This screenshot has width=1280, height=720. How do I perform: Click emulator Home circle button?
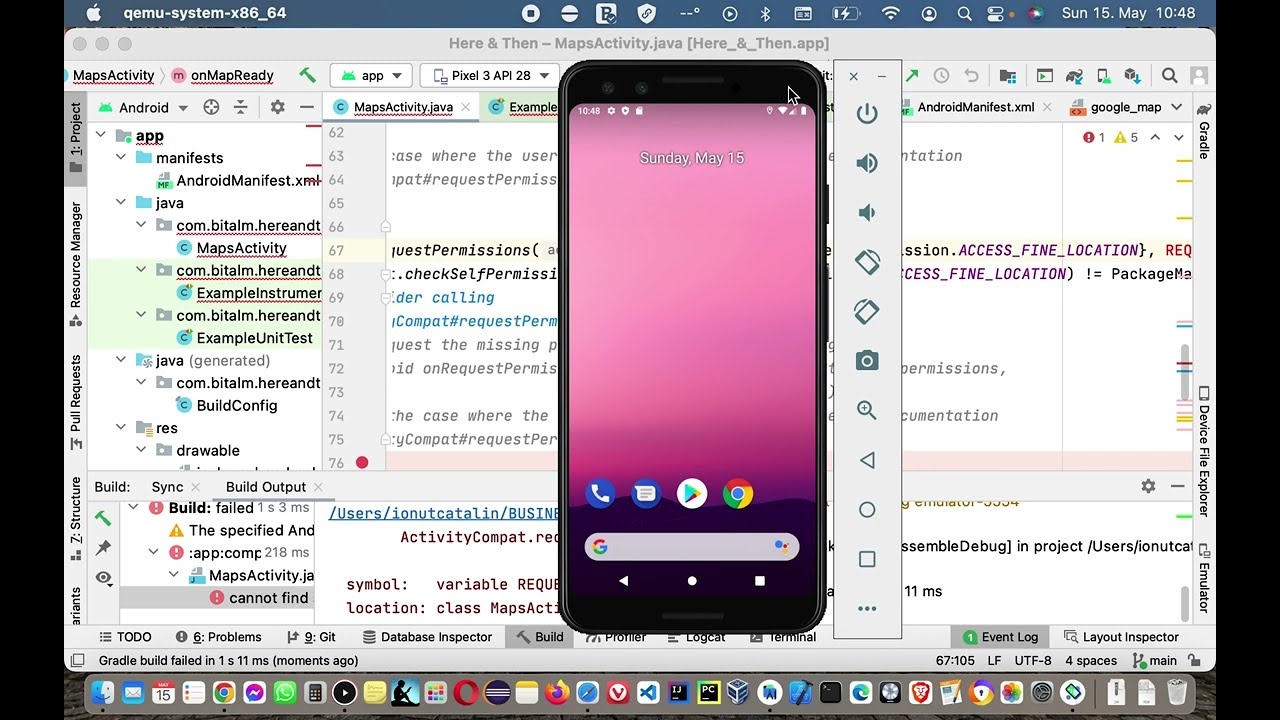pos(867,510)
